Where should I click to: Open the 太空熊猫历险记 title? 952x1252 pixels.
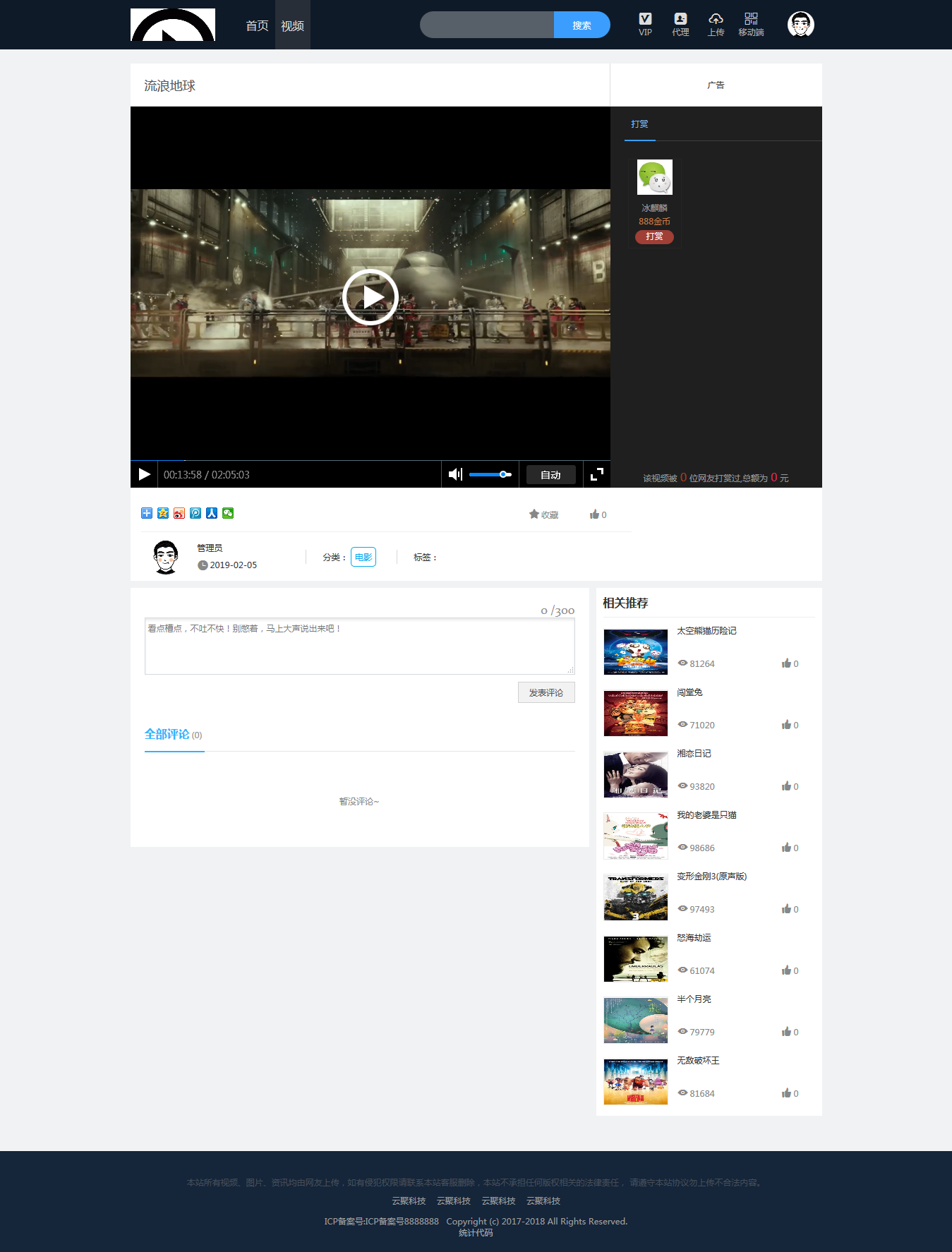(706, 631)
